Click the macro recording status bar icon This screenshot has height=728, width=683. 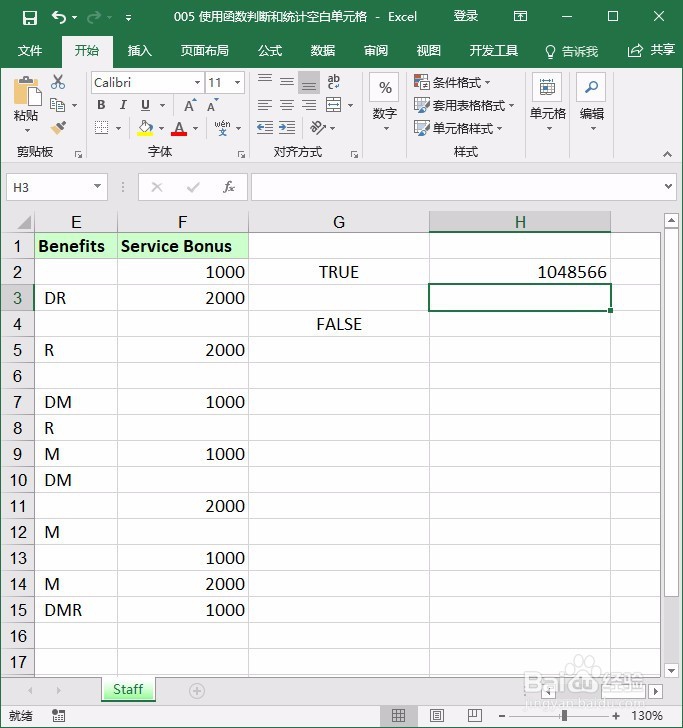pos(59,715)
